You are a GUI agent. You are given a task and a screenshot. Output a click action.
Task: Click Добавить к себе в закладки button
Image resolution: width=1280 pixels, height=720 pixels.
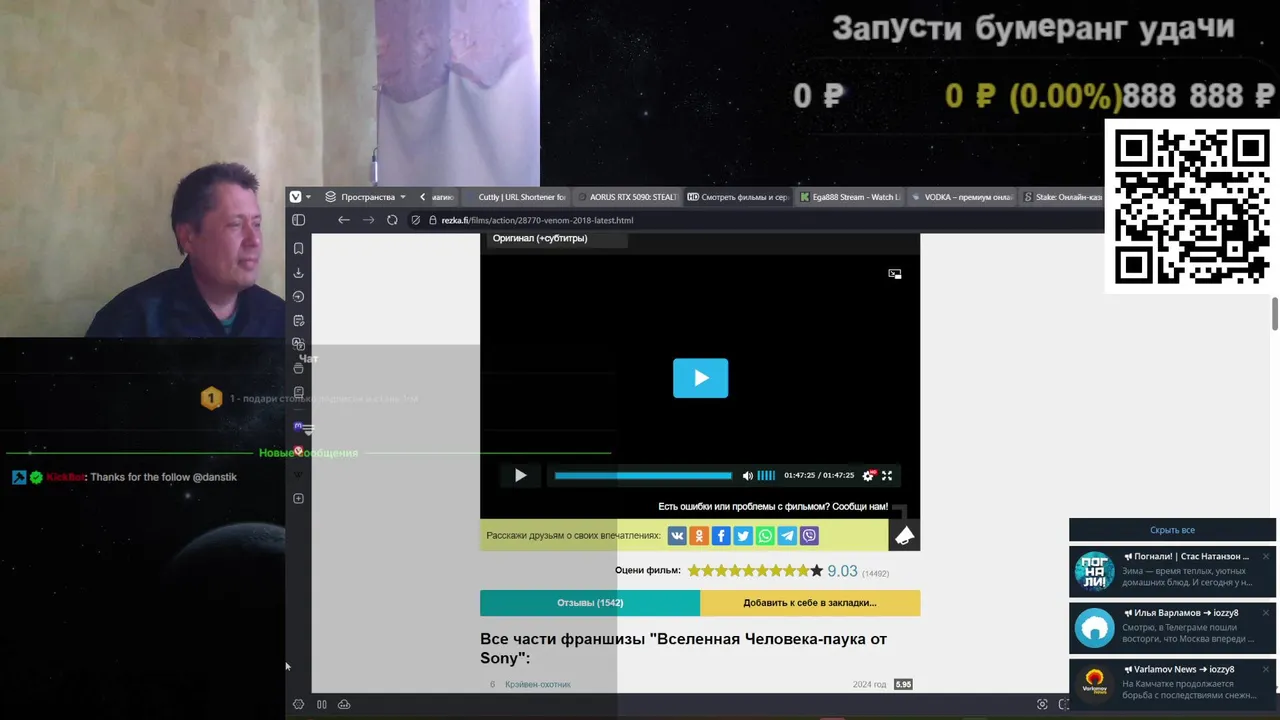810,603
